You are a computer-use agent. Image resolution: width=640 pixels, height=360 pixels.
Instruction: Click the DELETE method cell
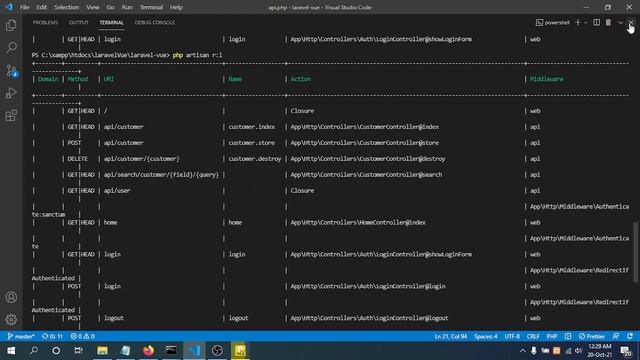point(78,159)
